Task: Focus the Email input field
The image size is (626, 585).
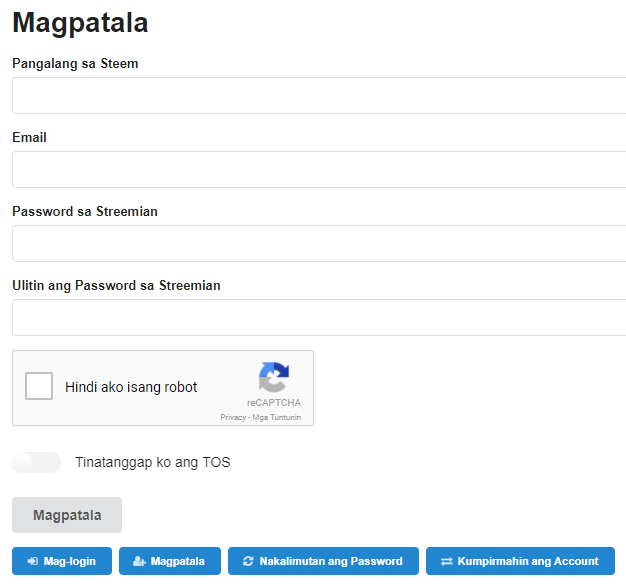Action: click(x=319, y=169)
